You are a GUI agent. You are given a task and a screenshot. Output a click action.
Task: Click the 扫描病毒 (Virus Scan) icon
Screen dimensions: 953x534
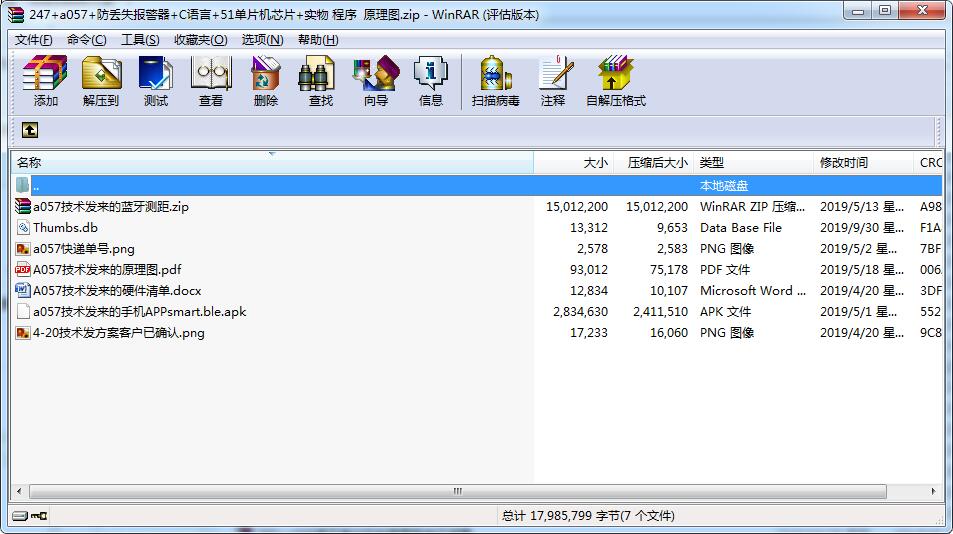[495, 73]
